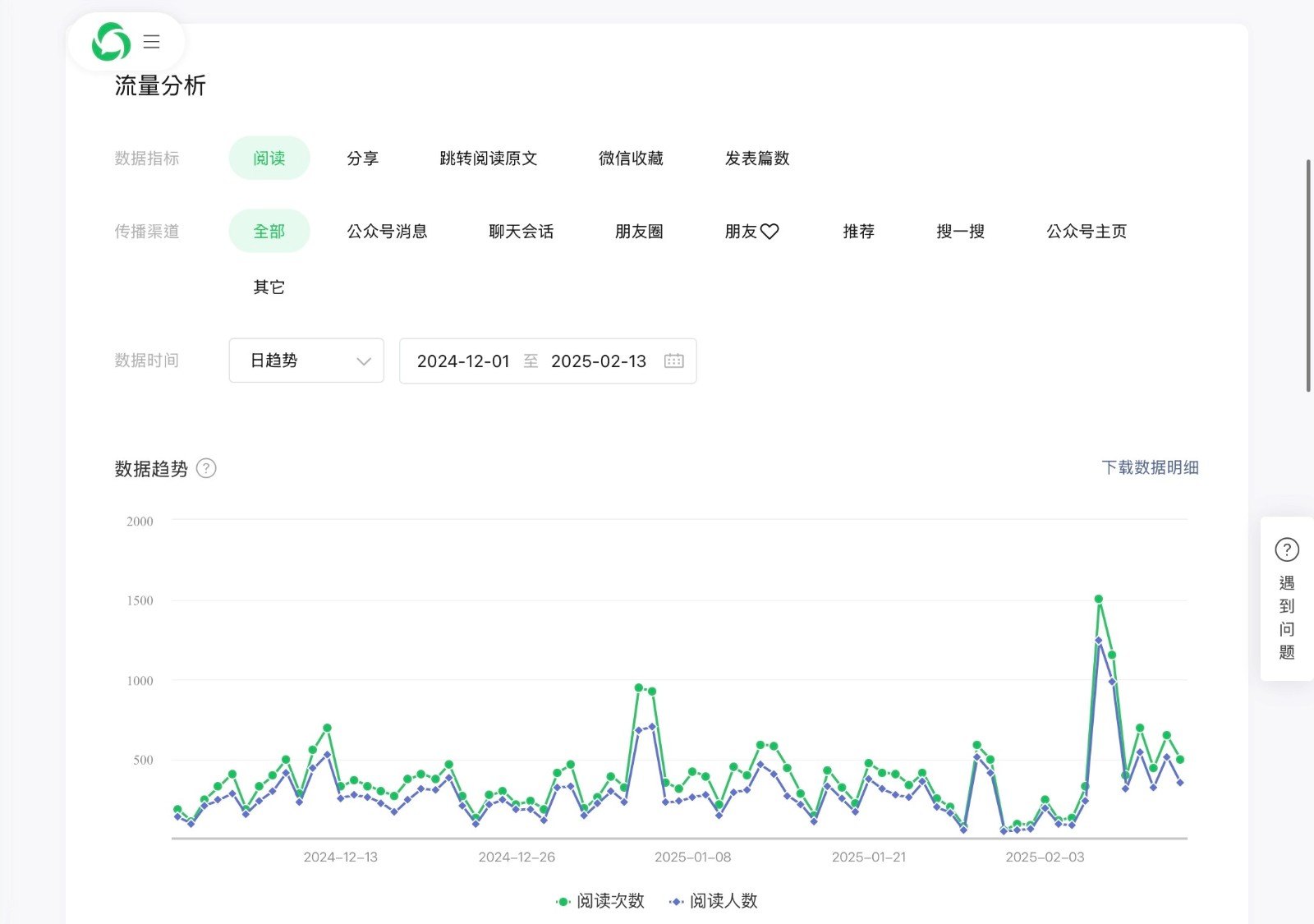Edit the end date 2025-02-13 field
Screen dimensions: 1314x924
point(598,361)
